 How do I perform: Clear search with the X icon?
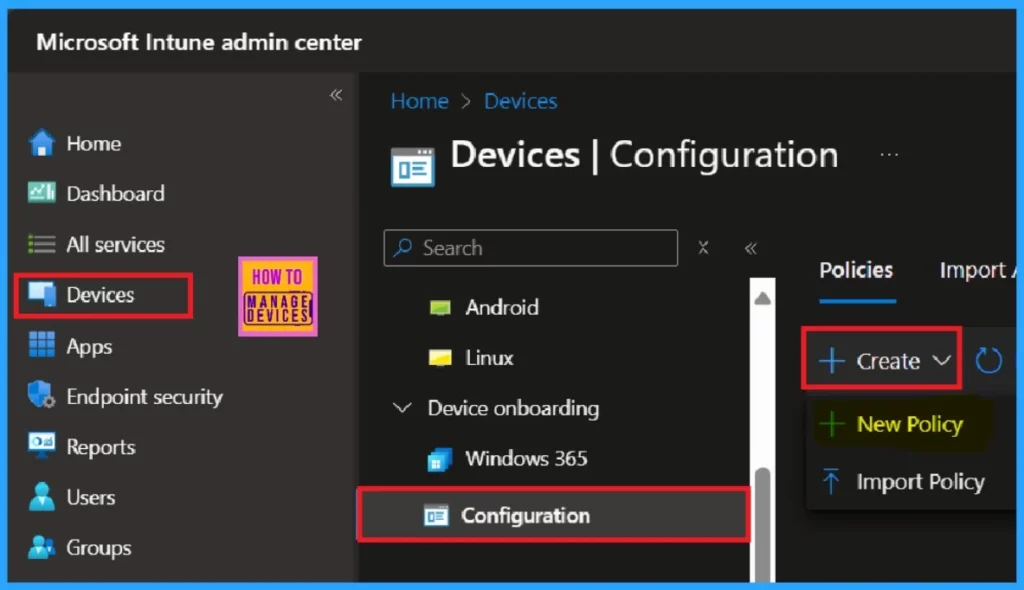tap(703, 248)
